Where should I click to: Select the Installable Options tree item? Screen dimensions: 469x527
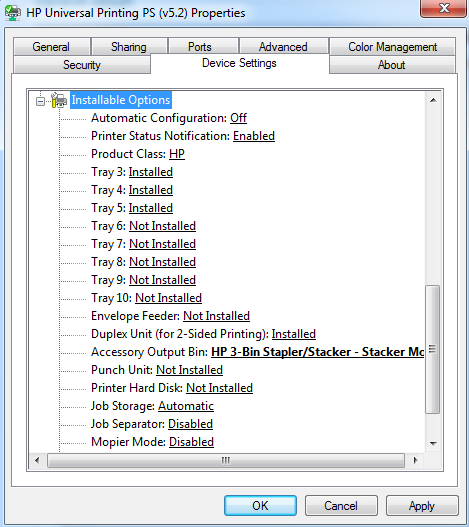(121, 100)
